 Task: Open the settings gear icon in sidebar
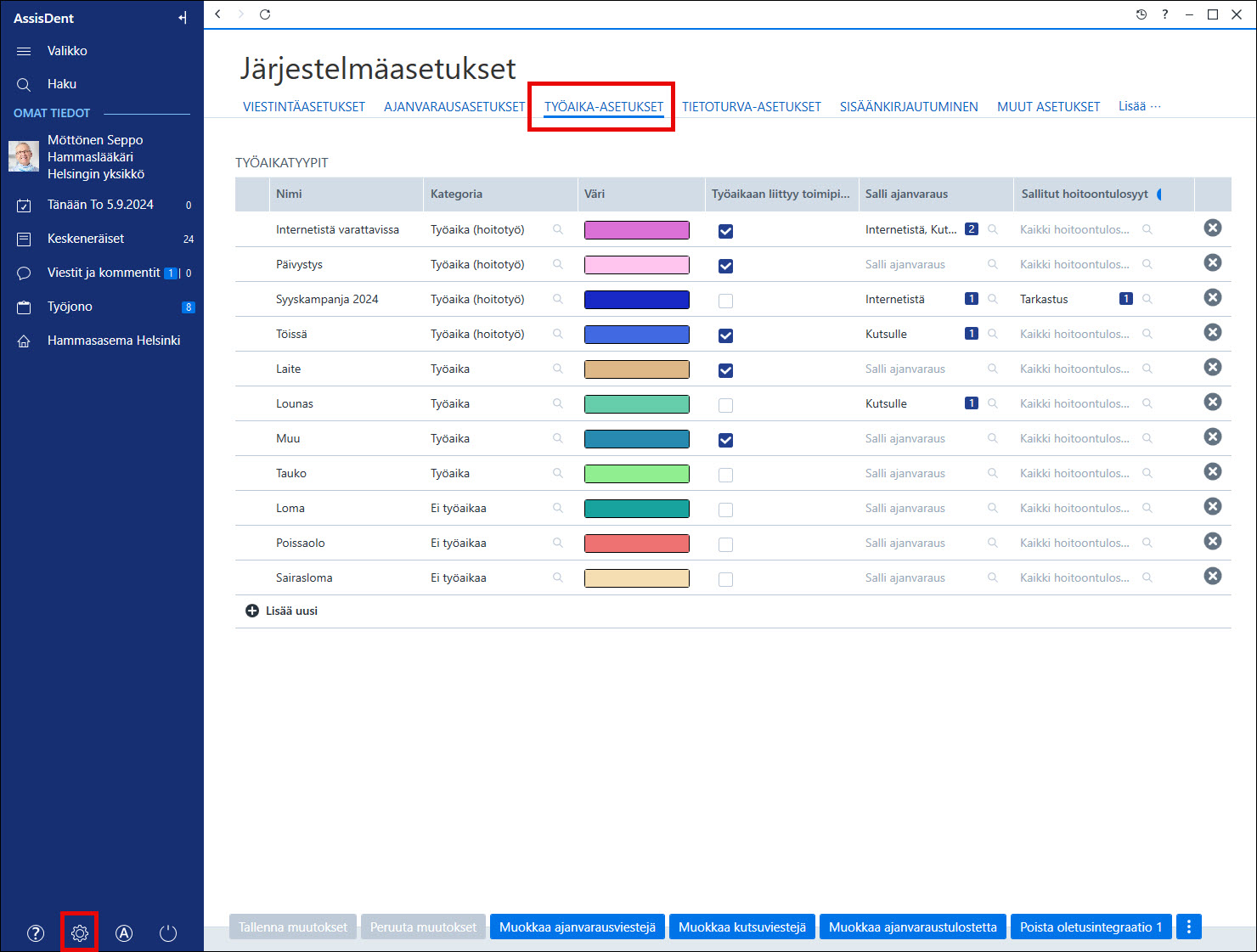pos(80,933)
